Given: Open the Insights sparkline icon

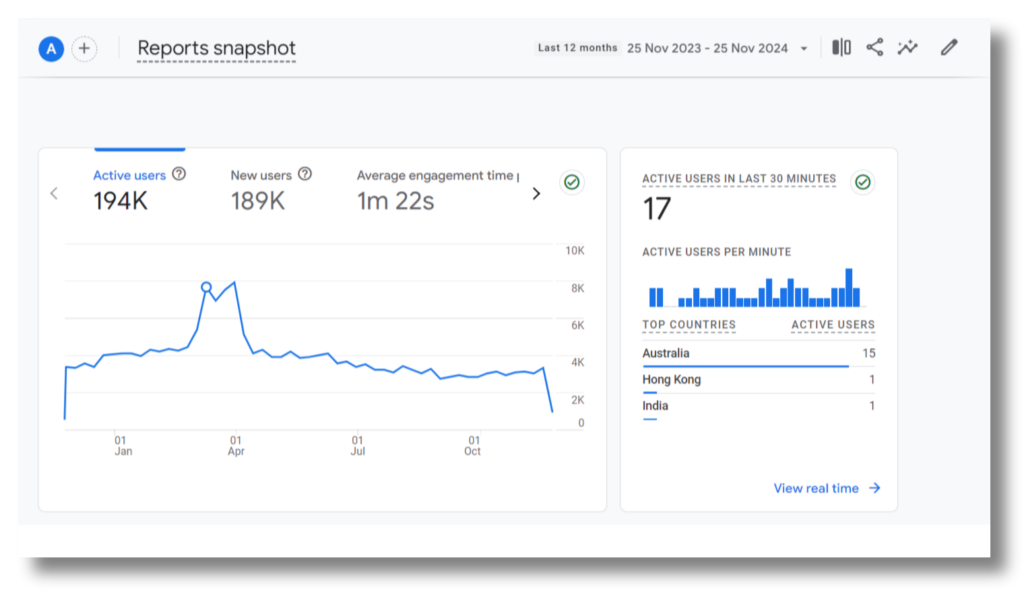Looking at the screenshot, I should (907, 47).
